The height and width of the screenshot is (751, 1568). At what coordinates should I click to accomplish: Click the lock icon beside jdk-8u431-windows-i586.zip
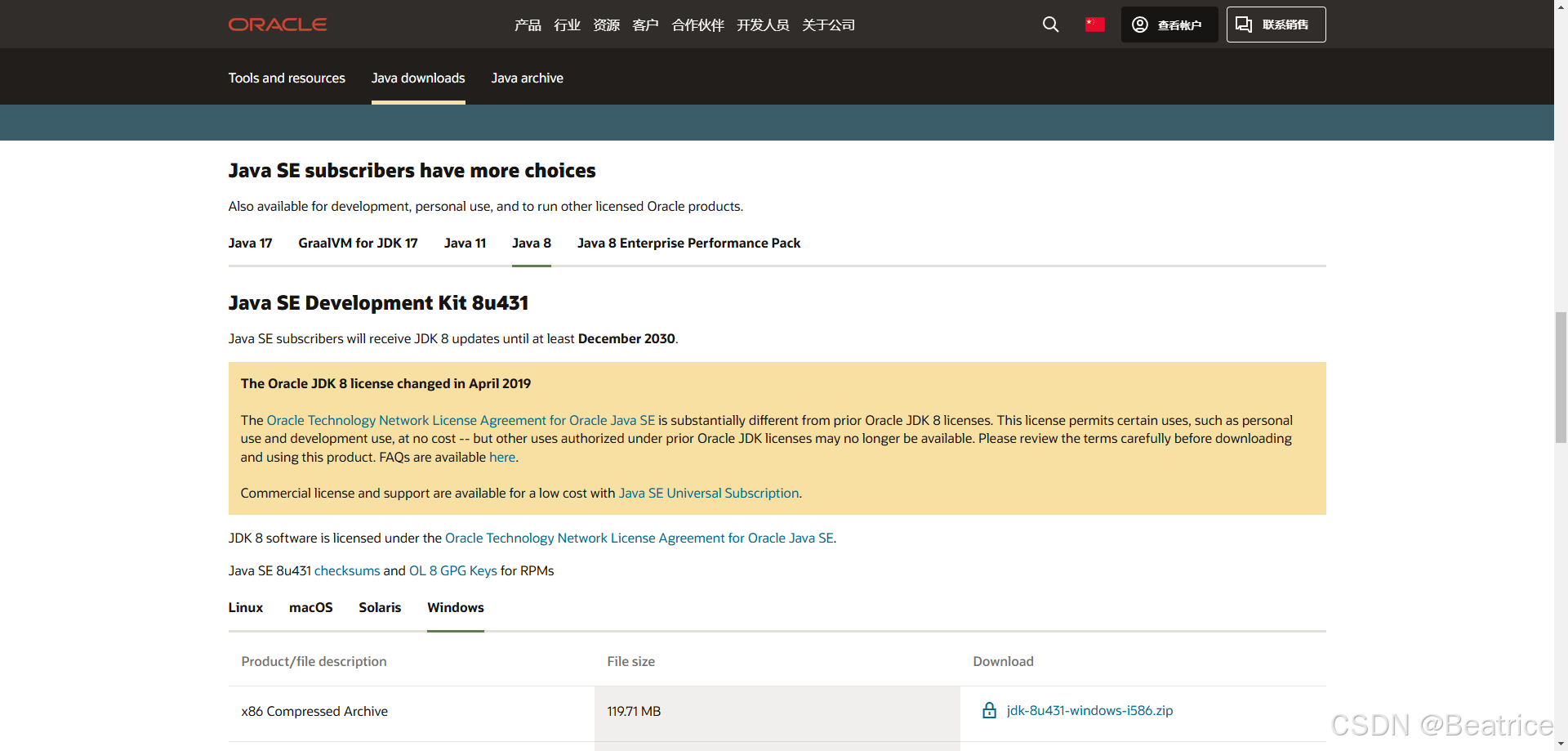point(989,710)
